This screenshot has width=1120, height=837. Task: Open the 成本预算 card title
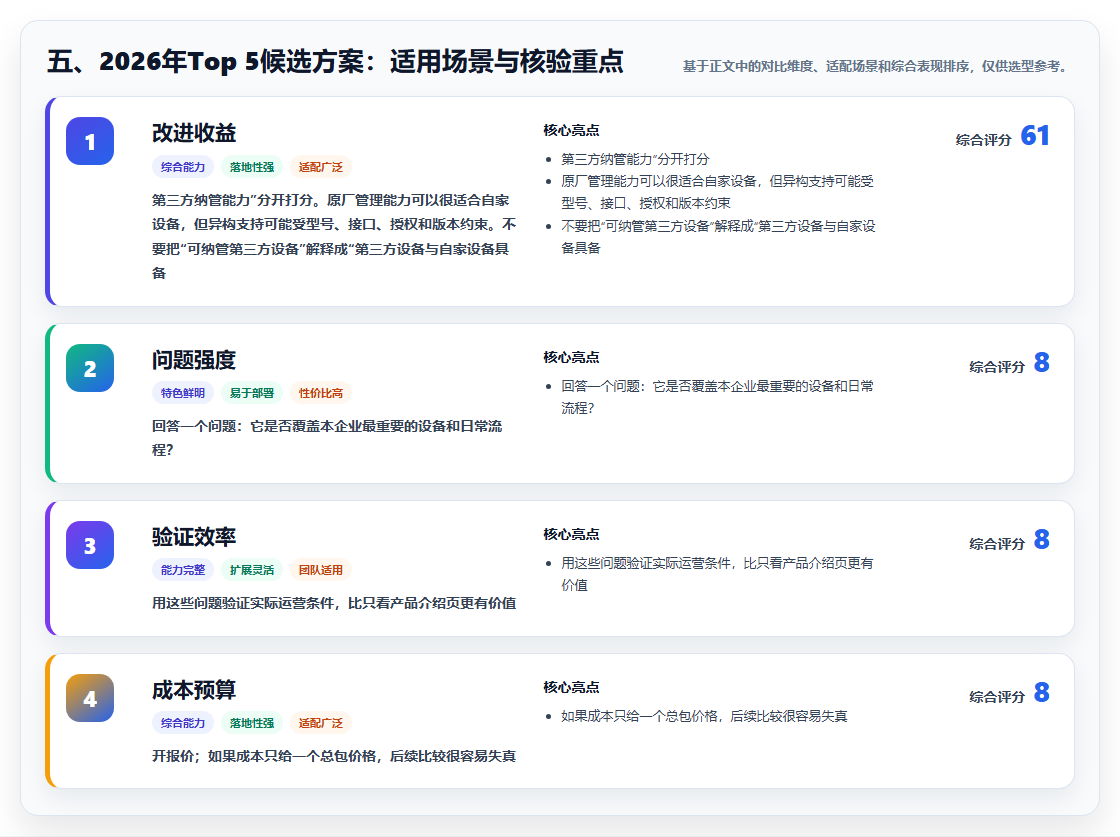pos(194,690)
